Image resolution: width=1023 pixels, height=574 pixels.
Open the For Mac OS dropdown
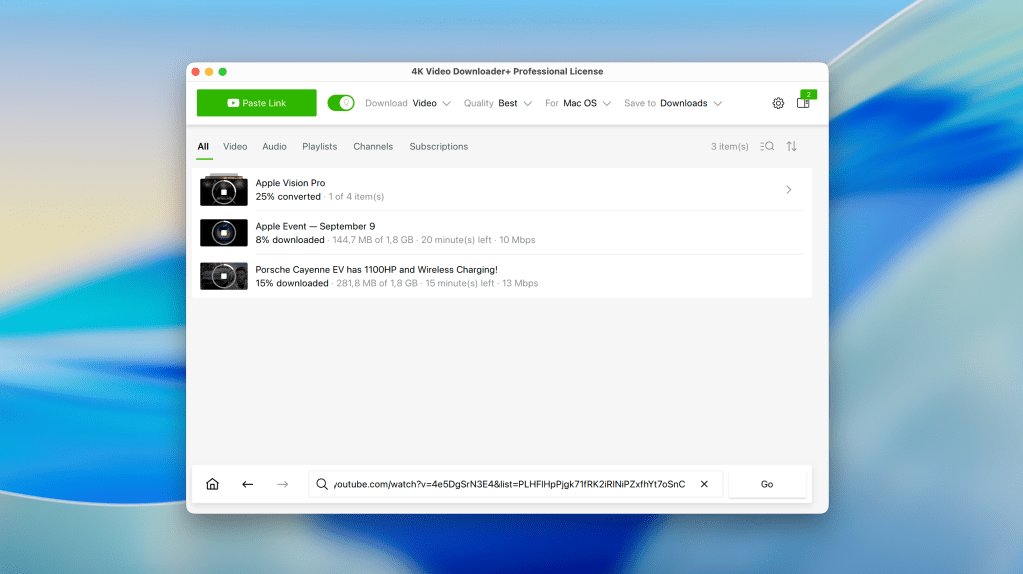coord(586,103)
